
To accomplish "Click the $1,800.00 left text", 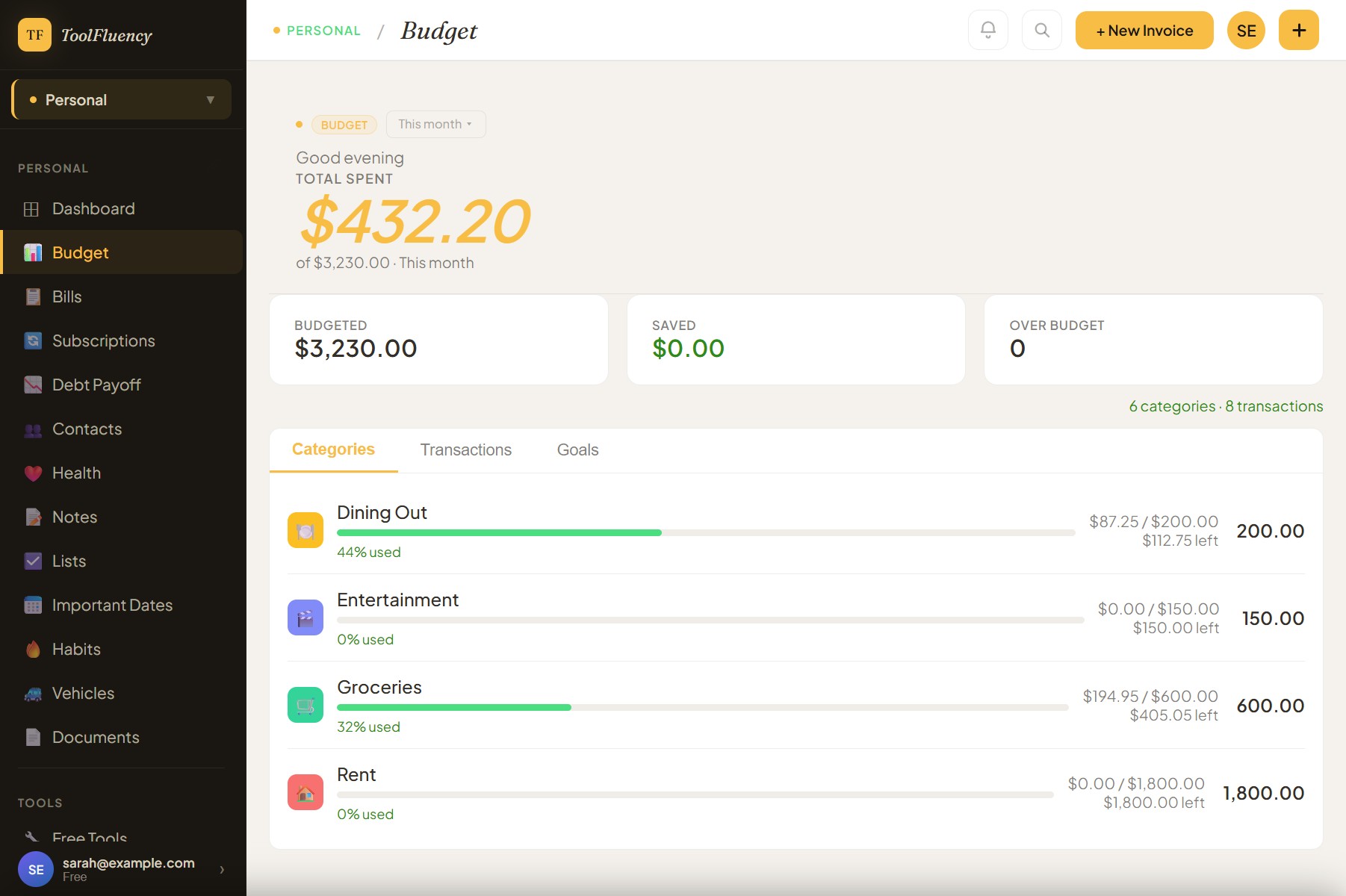I will tap(1154, 803).
